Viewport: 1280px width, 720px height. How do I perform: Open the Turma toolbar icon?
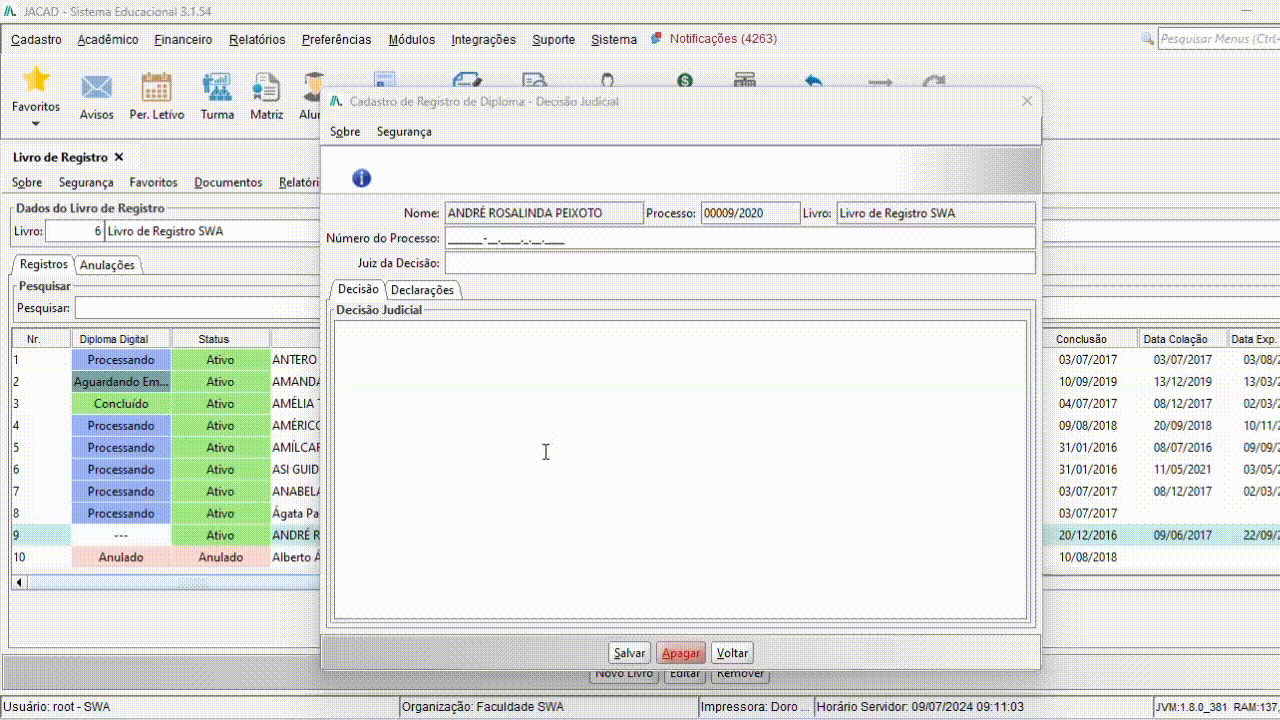pos(217,88)
